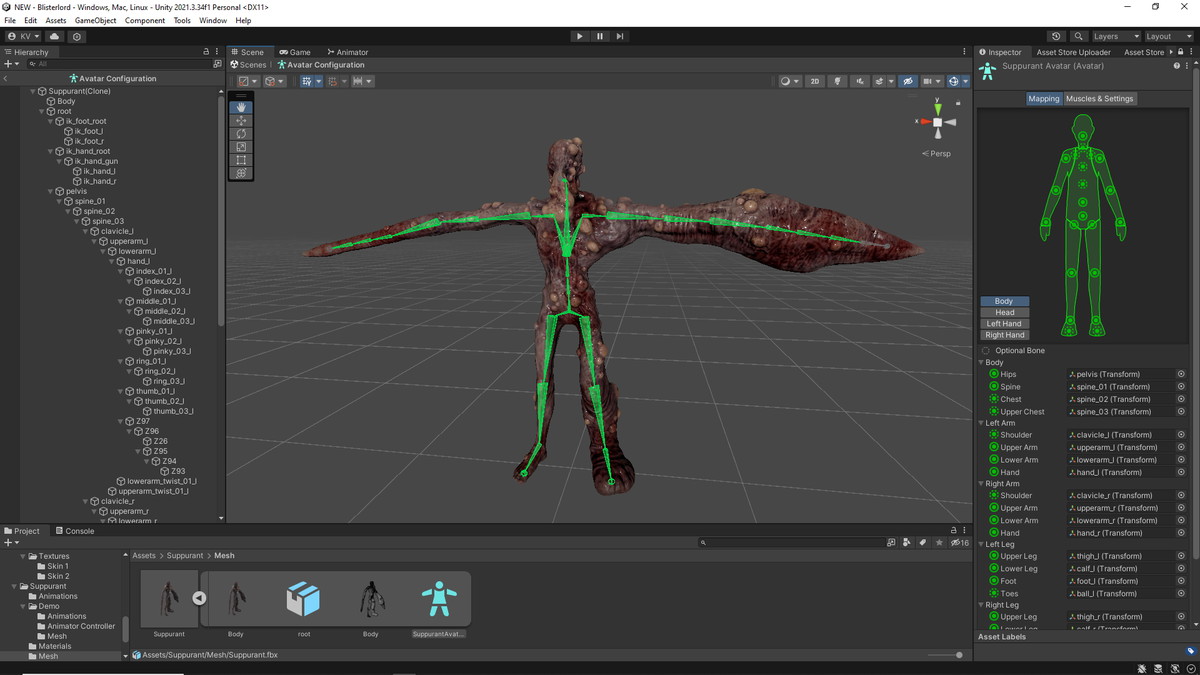Click the Play button

[579, 36]
